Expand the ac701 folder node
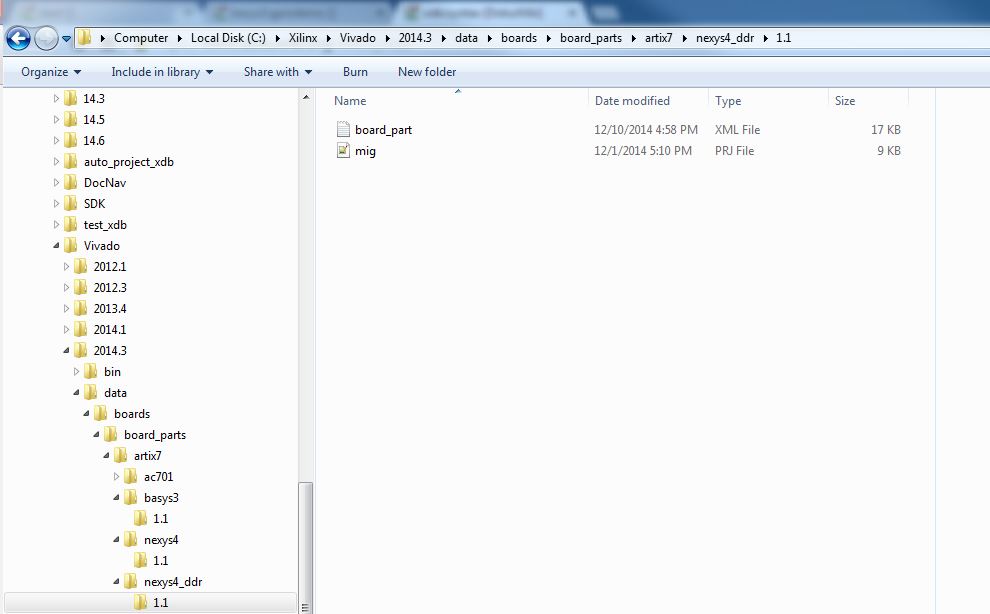Viewport: 990px width, 614px height. [x=116, y=476]
